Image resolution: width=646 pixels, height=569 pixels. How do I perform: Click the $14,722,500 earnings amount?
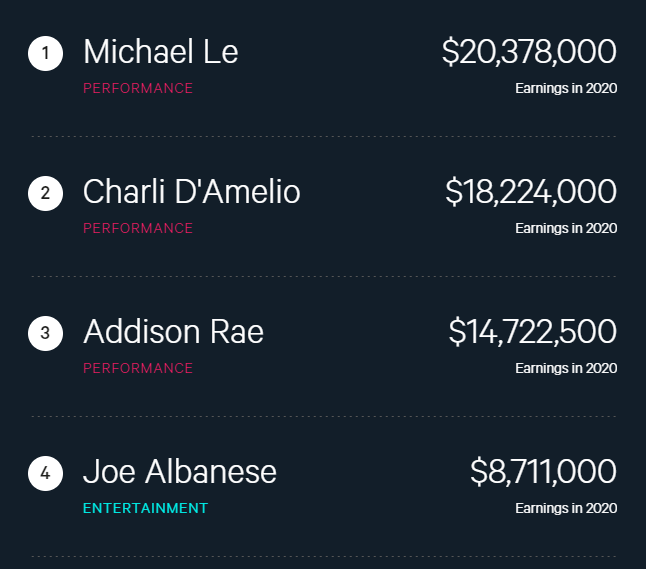532,332
